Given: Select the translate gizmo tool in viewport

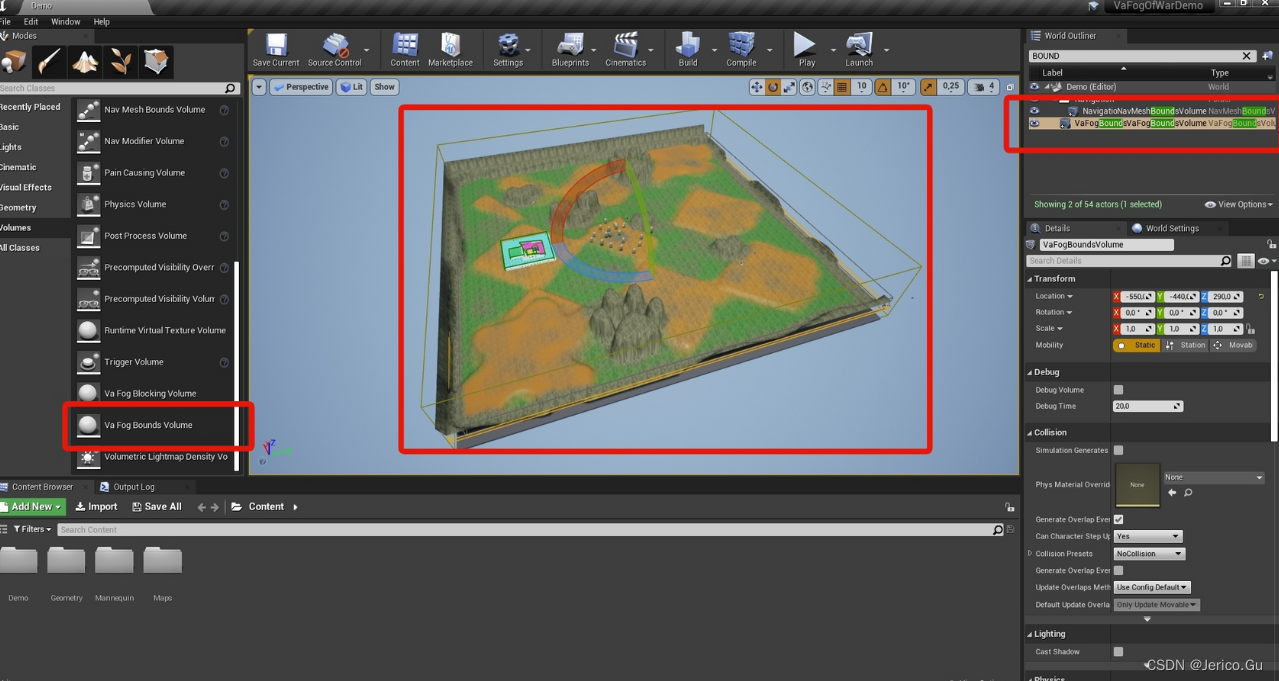Looking at the screenshot, I should point(757,87).
